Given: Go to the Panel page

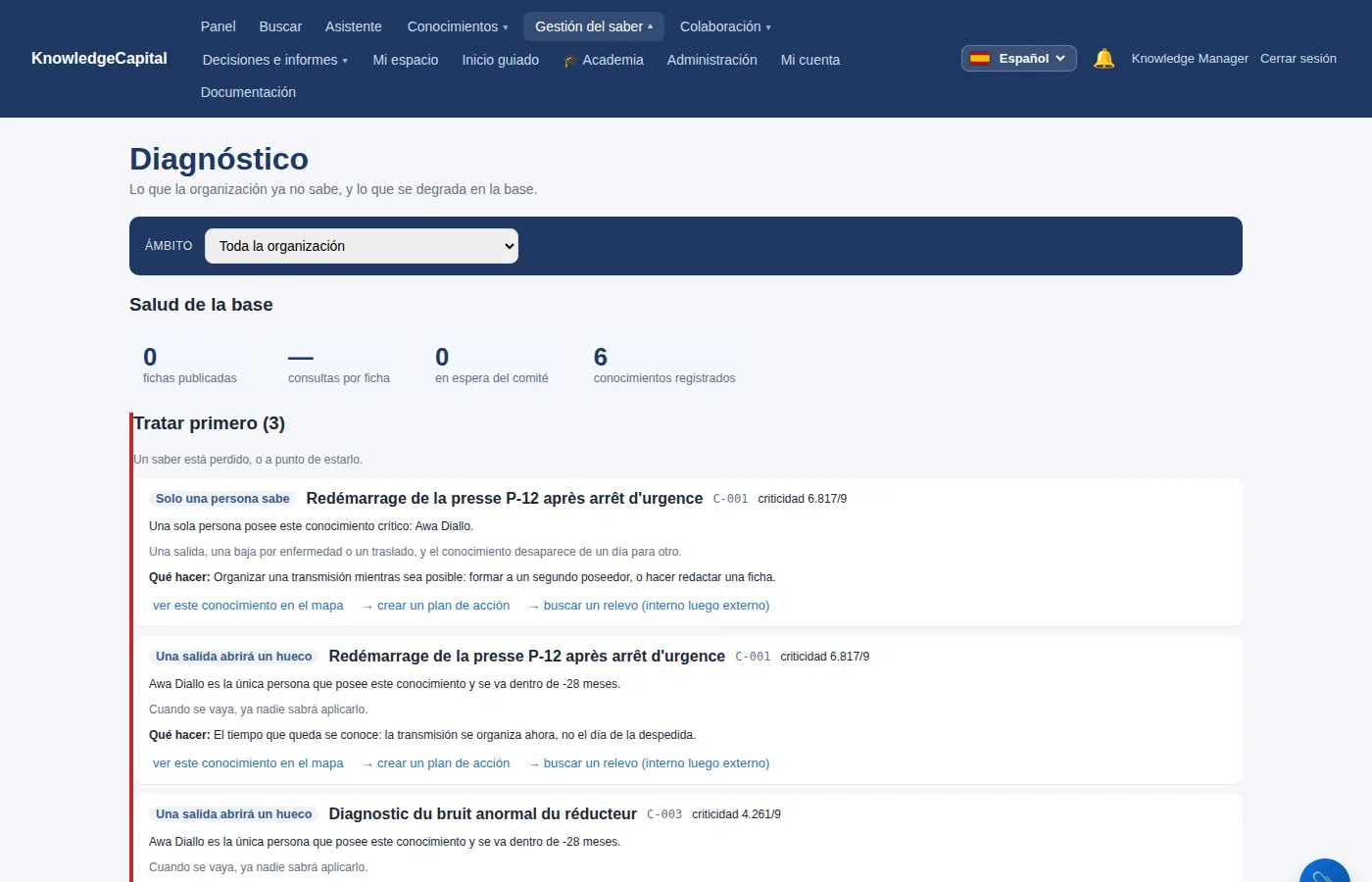Looking at the screenshot, I should pos(218,26).
